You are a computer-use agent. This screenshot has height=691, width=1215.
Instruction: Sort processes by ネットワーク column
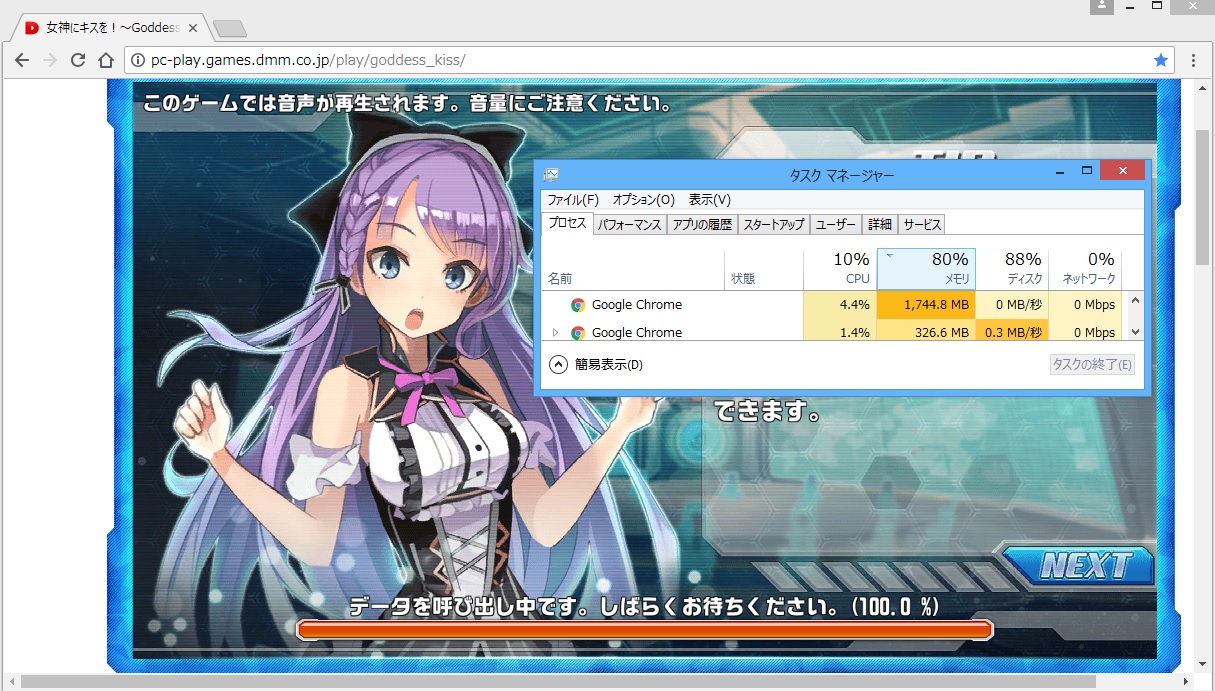coord(1085,269)
